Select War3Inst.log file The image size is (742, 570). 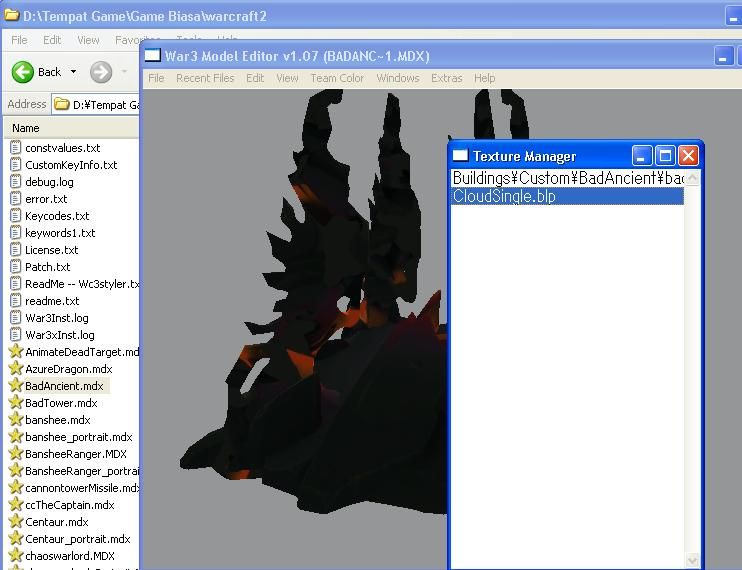tap(57, 318)
